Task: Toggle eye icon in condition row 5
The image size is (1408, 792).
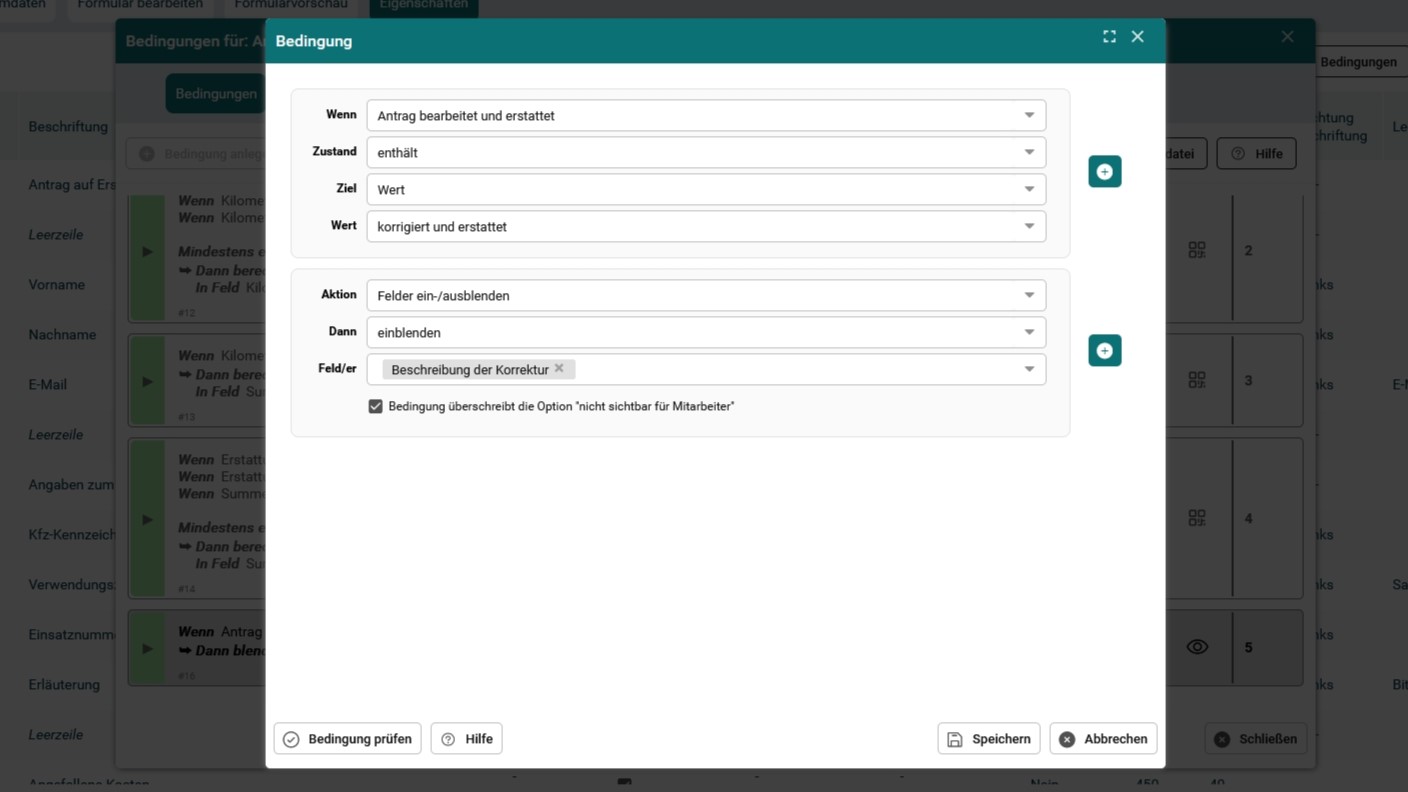Action: (x=1197, y=648)
